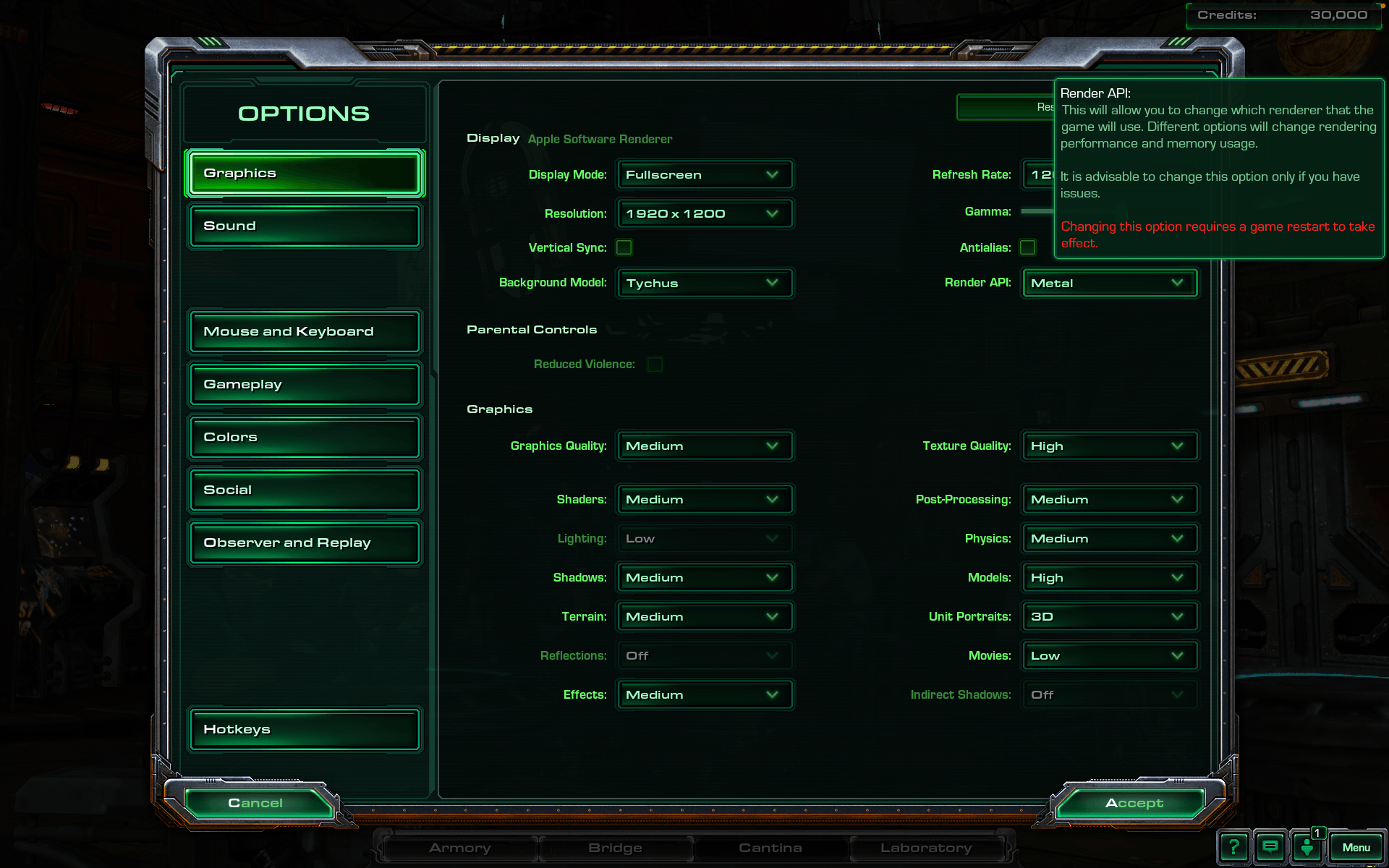Select the Observer and Replay tab
Viewport: 1389px width, 868px height.
click(x=305, y=543)
